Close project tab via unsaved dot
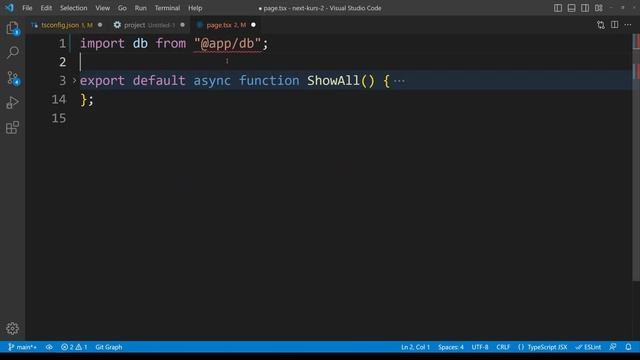Screen dimensions: 640x360 pyautogui.click(x=182, y=25)
